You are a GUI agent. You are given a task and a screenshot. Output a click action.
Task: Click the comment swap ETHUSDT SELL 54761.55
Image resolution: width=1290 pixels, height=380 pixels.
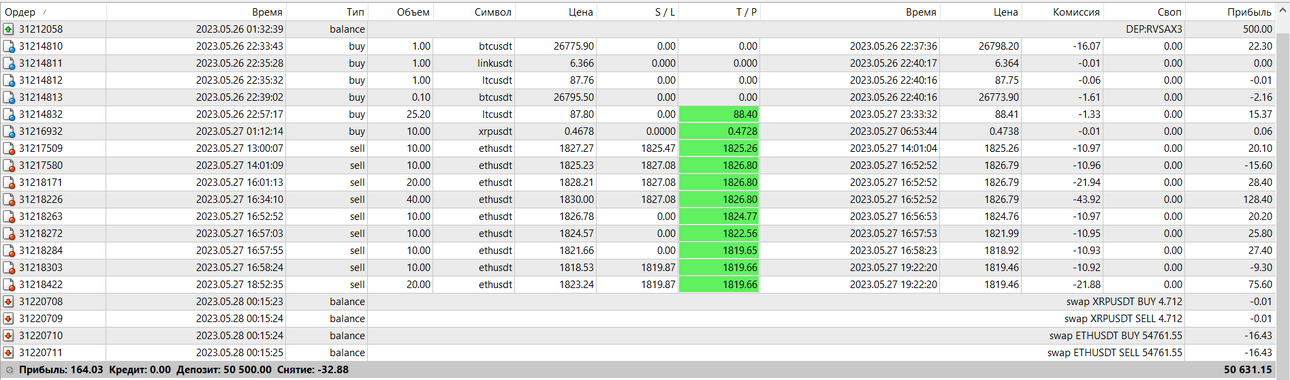(1115, 352)
